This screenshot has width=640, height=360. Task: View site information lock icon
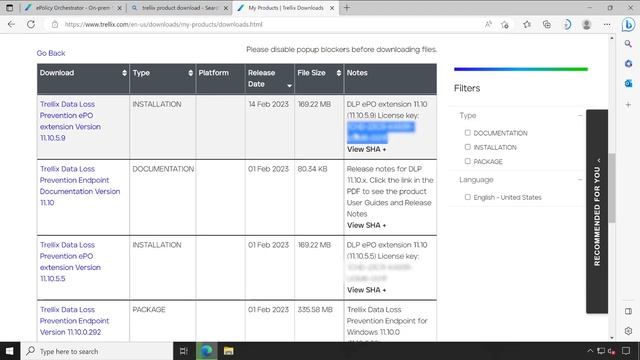click(55, 24)
